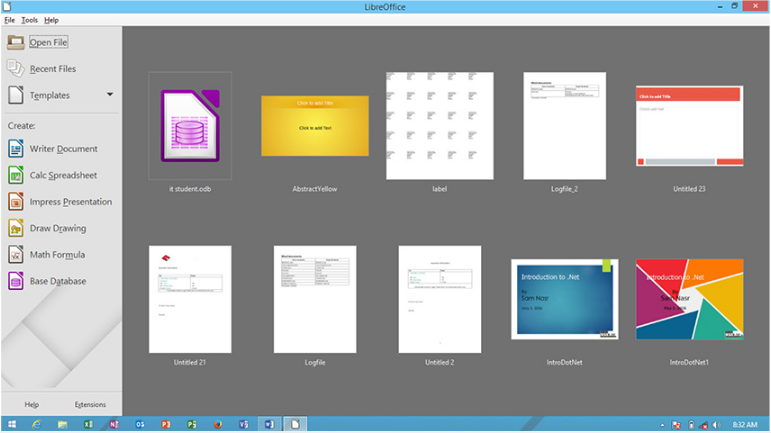Screen dimensions: 771x433
Task: Create a new Impress Presentation via its label
Action: pos(71,202)
